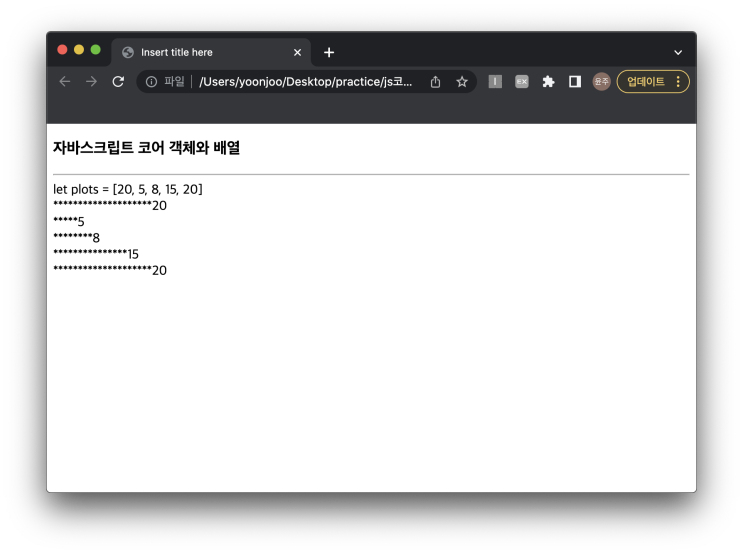Open the Extensions puzzle icon

click(x=548, y=82)
